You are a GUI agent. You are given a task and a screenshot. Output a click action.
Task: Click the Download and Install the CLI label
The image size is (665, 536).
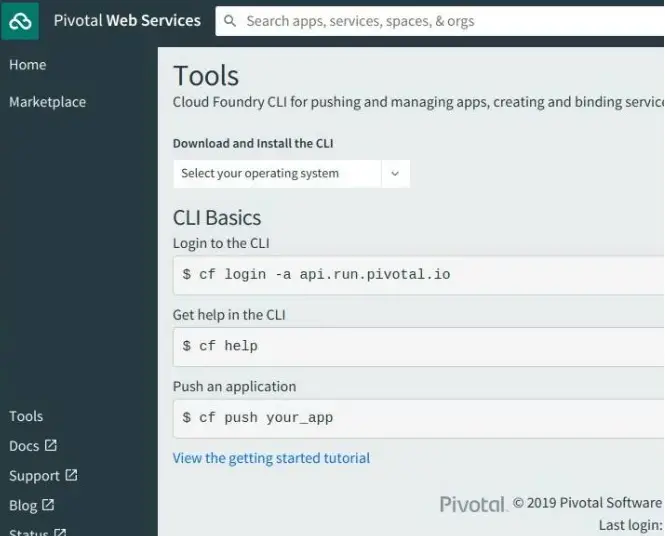253,143
